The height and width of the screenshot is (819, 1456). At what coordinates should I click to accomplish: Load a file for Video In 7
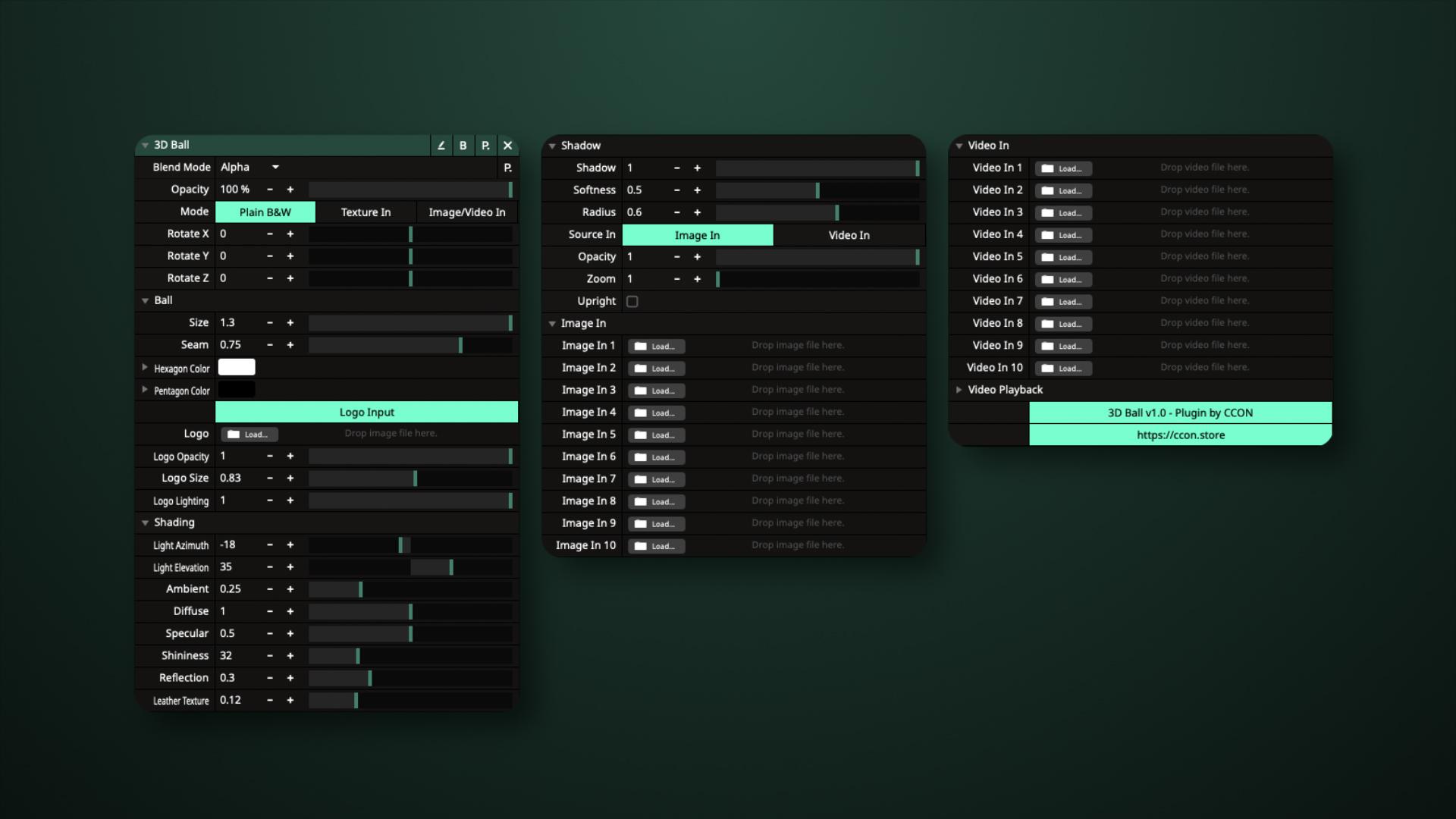tap(1064, 302)
